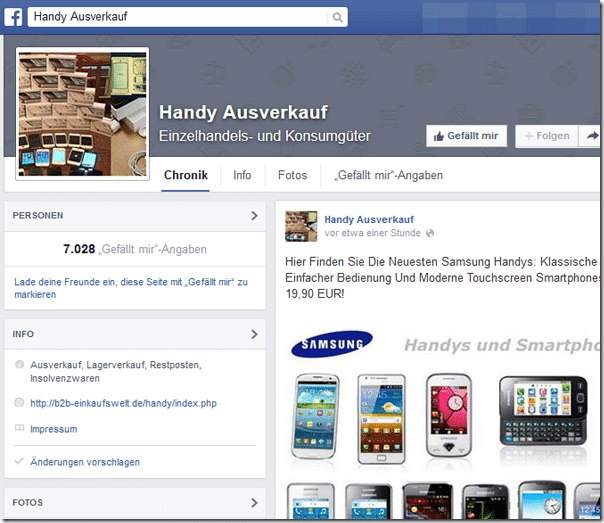Image resolution: width=604 pixels, height=523 pixels.
Task: Click Änderungen vorschlagen link
Action: pos(85,462)
